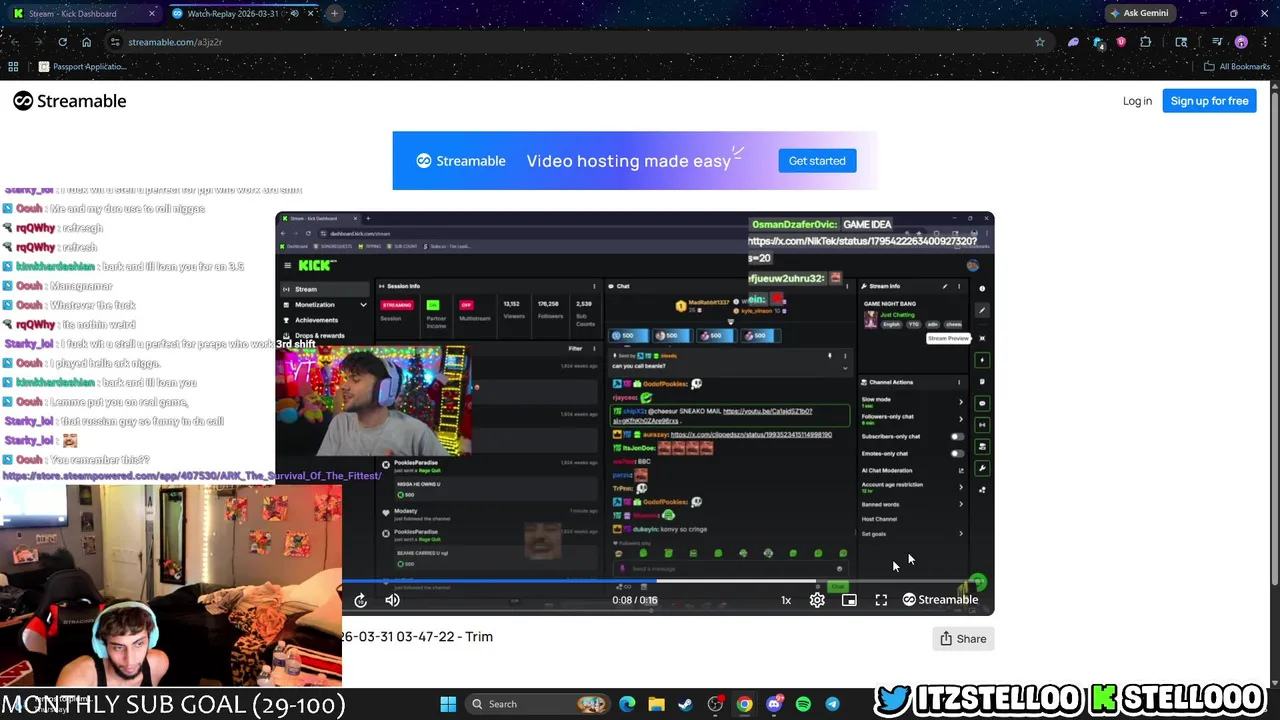Close the Watch-Replay 2026-03-31 tab

point(311,14)
